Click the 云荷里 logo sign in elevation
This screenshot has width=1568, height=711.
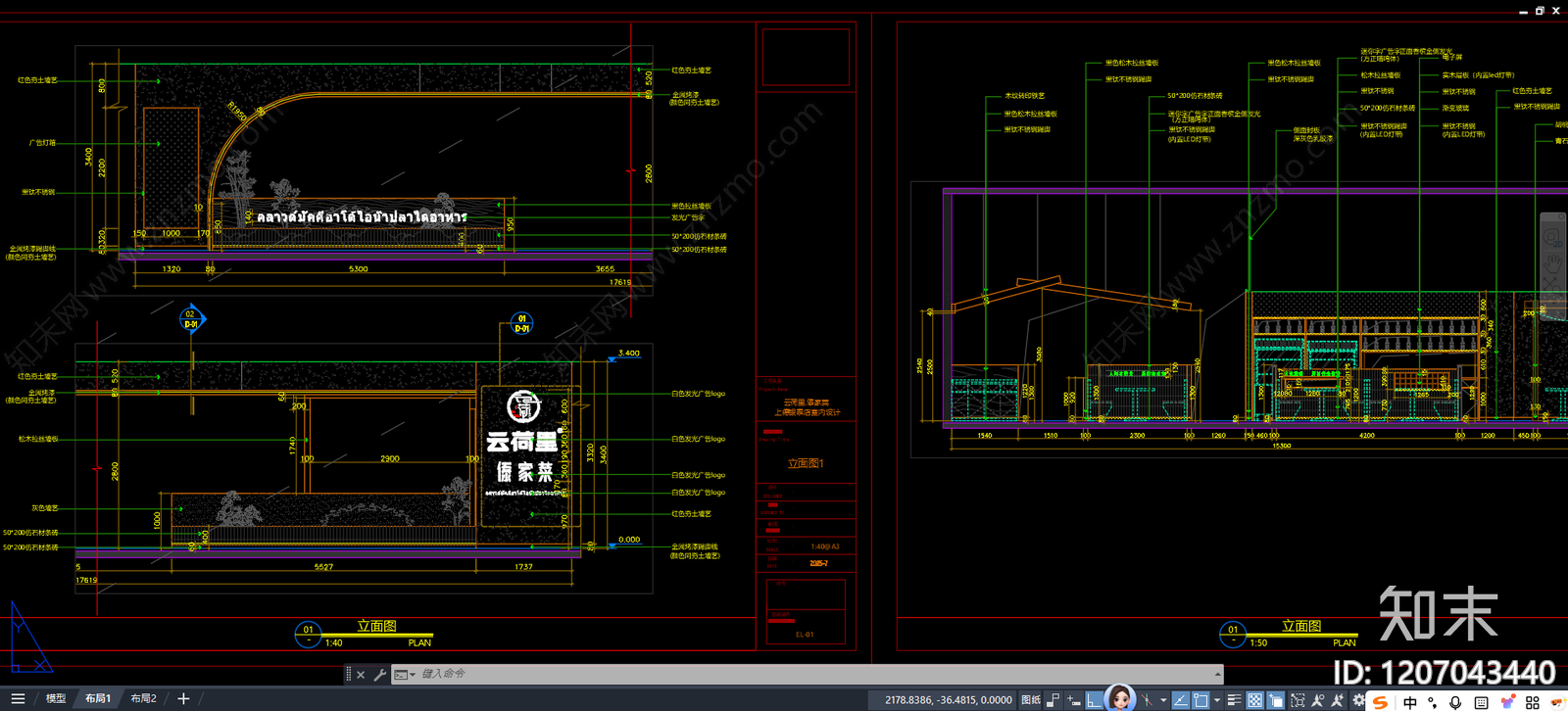(525, 444)
